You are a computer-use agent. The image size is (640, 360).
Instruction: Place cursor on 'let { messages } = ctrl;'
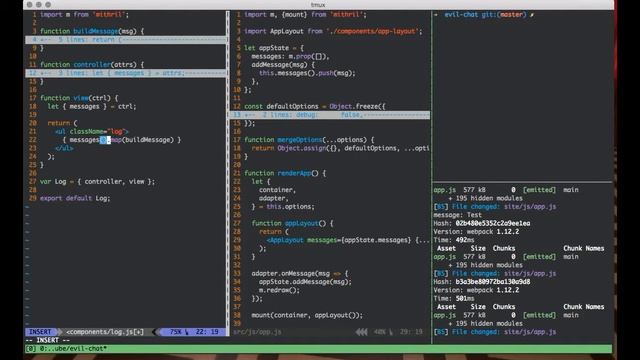pos(92,107)
